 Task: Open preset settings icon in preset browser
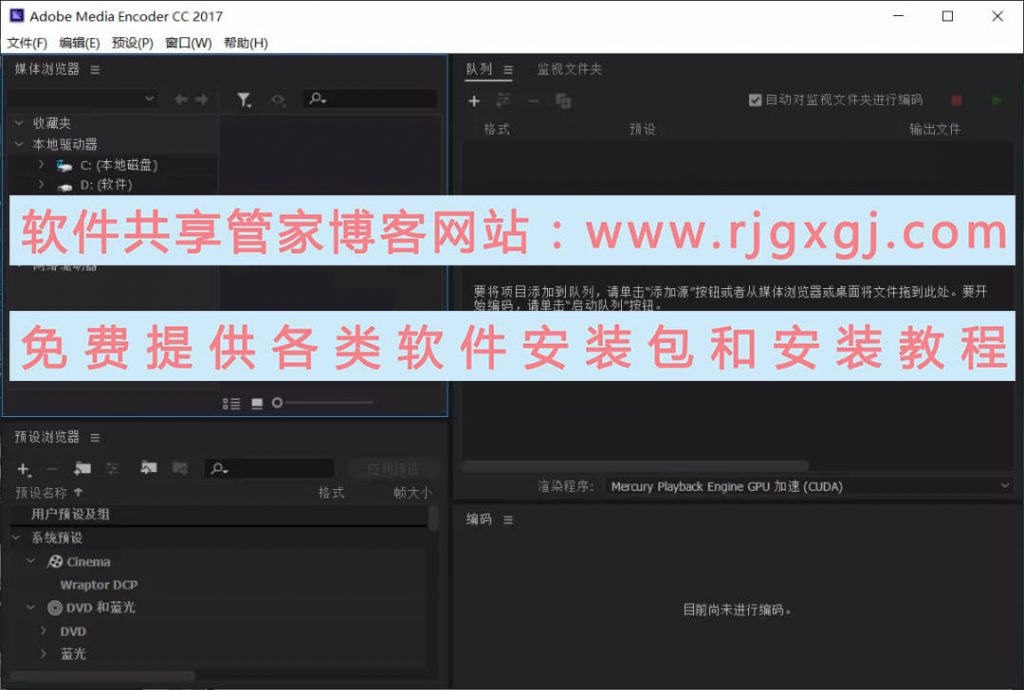112,469
